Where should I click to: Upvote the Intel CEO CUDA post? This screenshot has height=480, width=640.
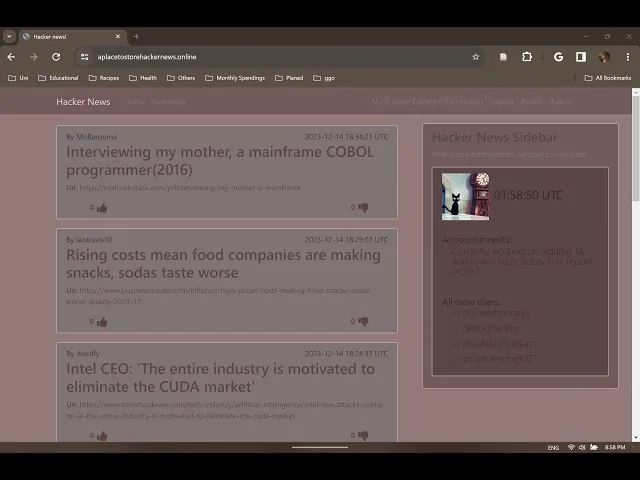(102, 436)
